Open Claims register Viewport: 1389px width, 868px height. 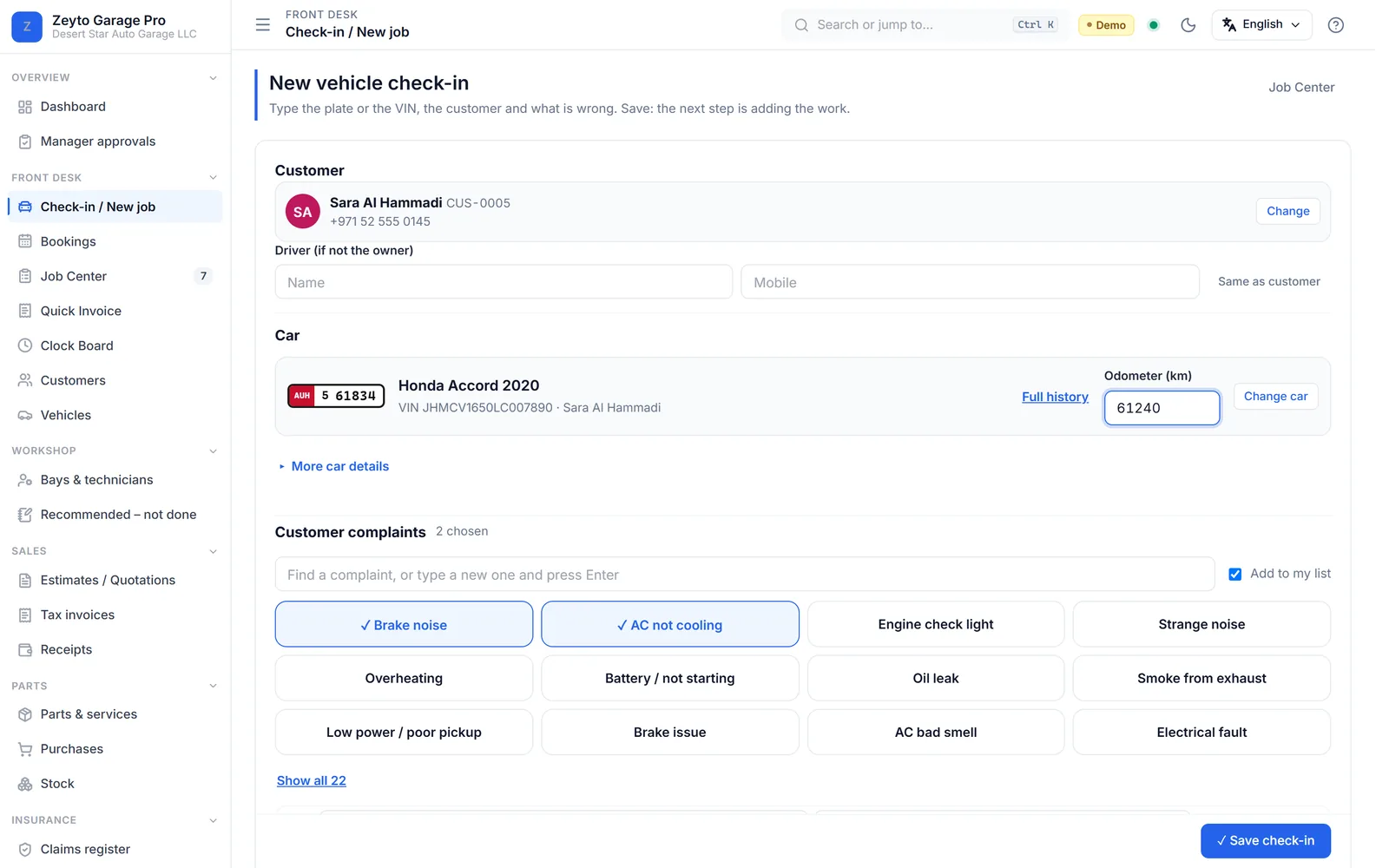[115, 849]
